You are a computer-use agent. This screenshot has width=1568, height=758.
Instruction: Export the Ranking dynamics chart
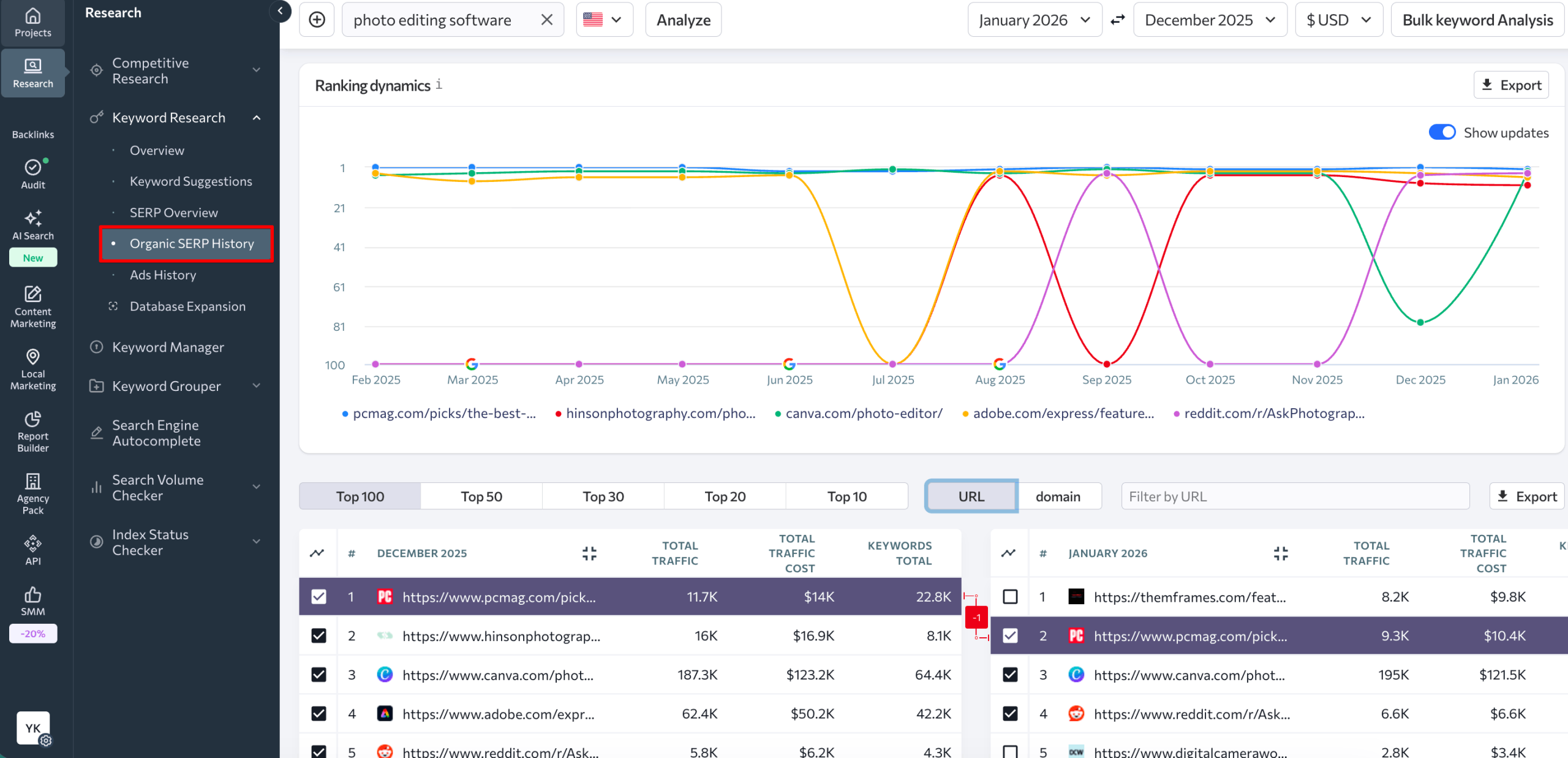pos(1511,85)
